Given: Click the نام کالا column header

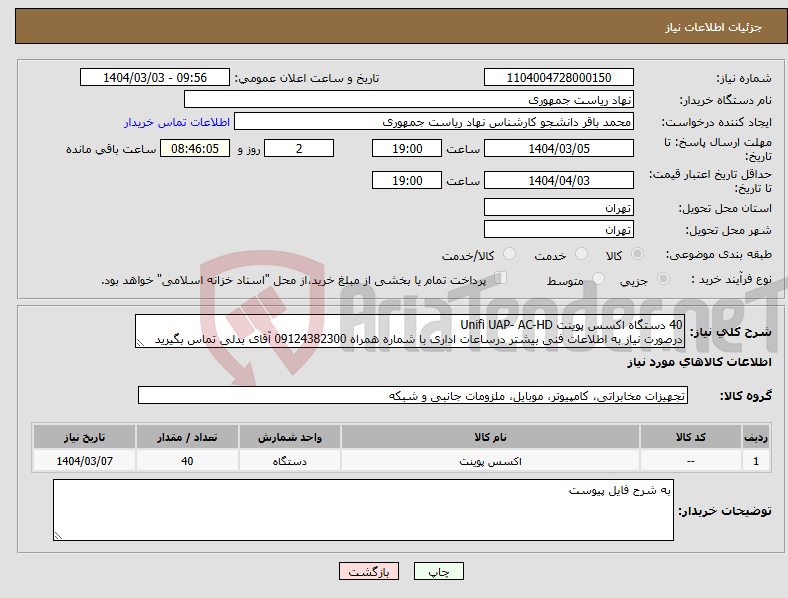Looking at the screenshot, I should (x=490, y=437).
